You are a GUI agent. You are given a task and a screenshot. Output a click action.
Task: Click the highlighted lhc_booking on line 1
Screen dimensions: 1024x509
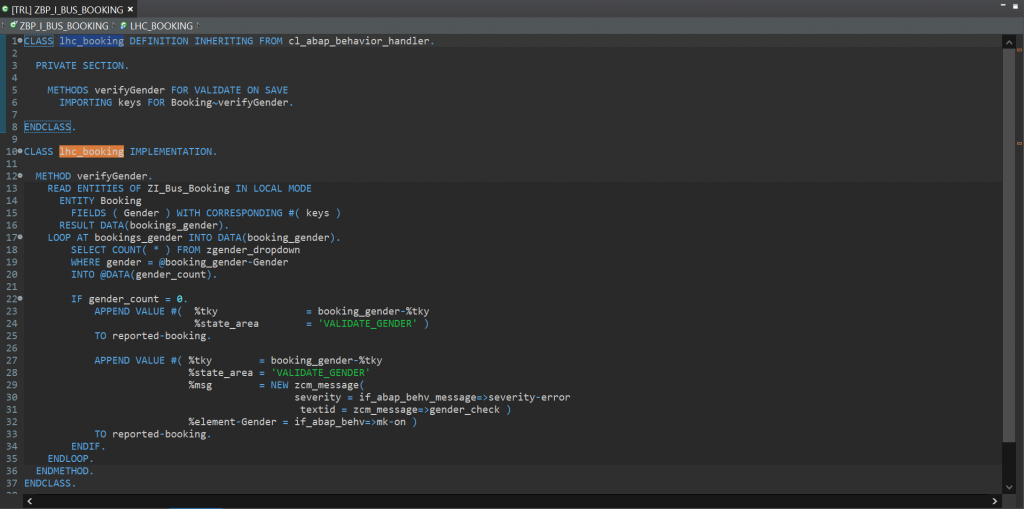91,41
